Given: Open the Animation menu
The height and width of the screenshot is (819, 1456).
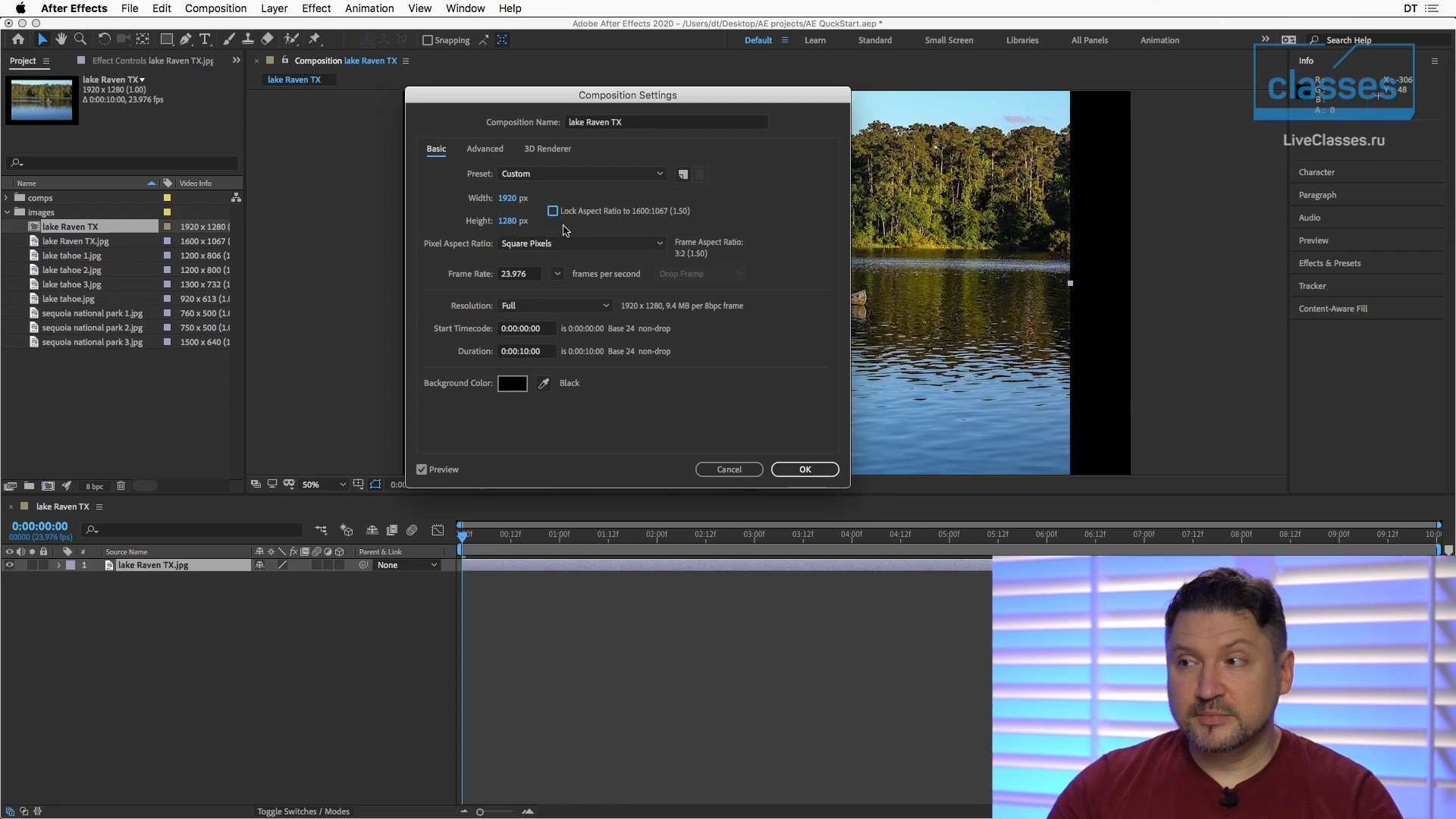Looking at the screenshot, I should coord(369,8).
